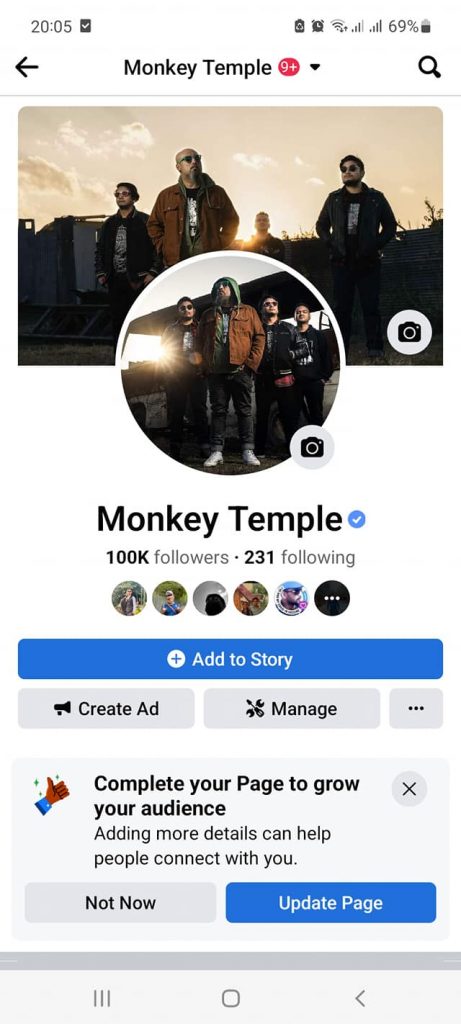Viewport: 461px width, 1024px height.
Task: Open the 9+ notifications badge
Action: coord(289,67)
